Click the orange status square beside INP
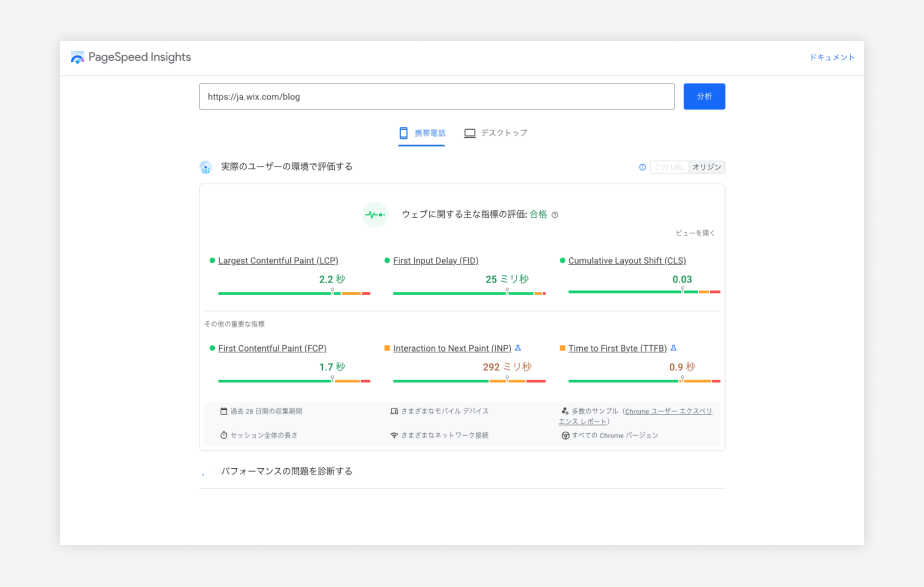The width and height of the screenshot is (924, 587). tap(387, 348)
